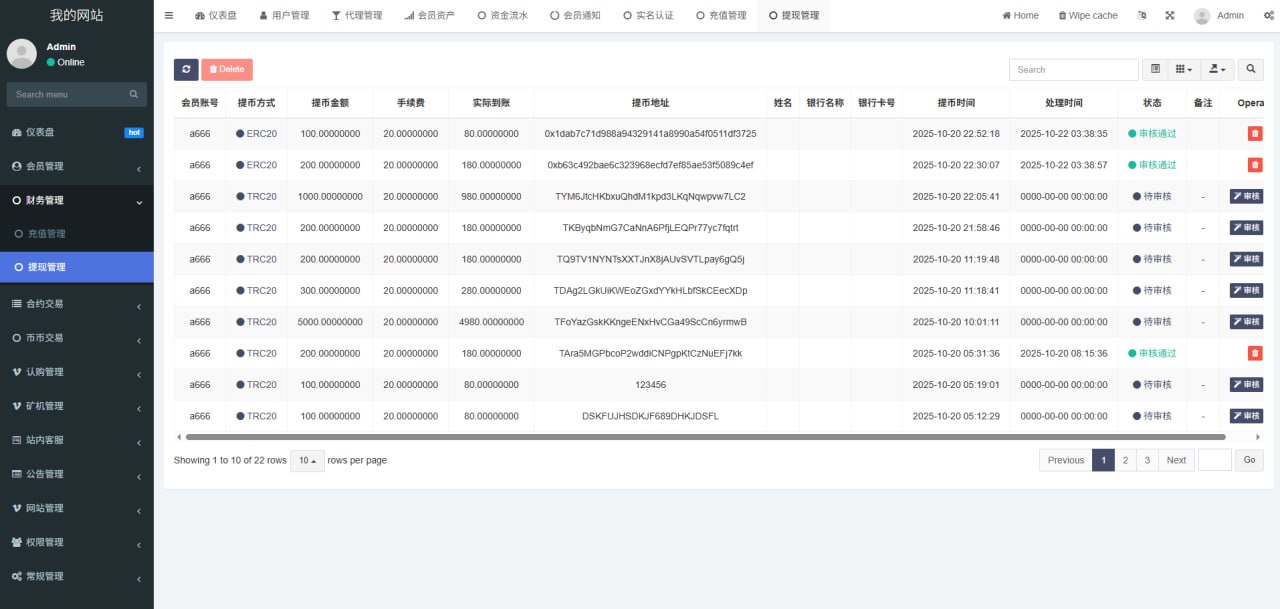This screenshot has height=609, width=1280.
Task: Click 审核 button for the 1000.00000000 row
Action: (1246, 196)
